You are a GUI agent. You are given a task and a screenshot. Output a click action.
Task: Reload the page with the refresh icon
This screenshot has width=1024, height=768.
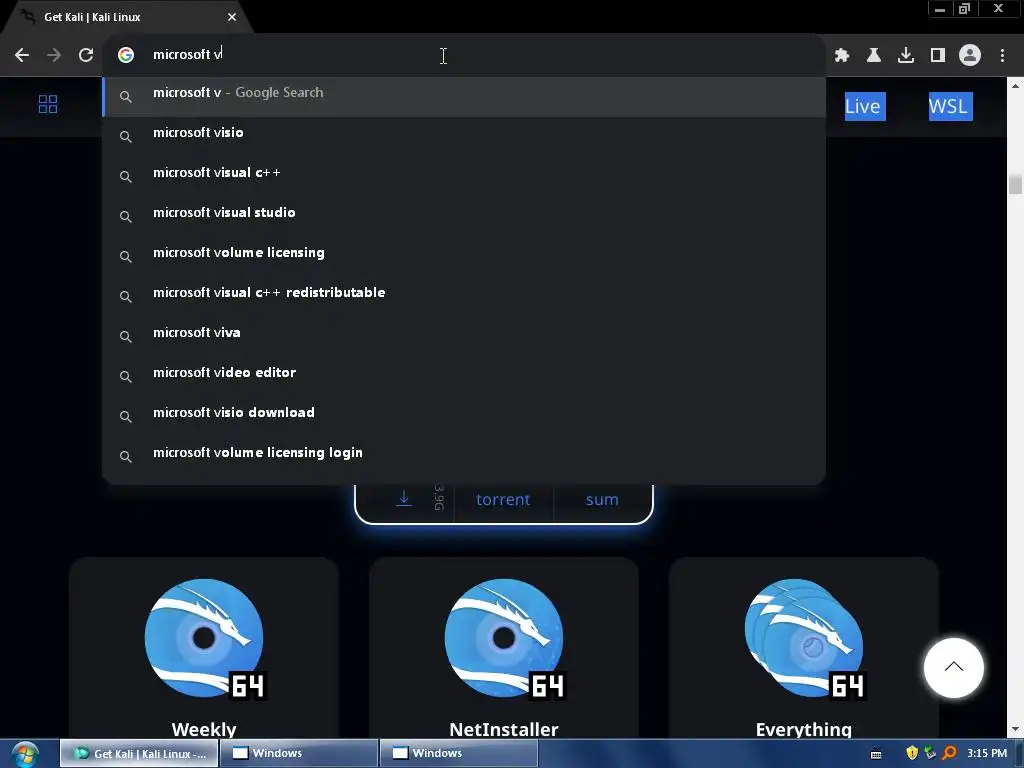coord(86,55)
